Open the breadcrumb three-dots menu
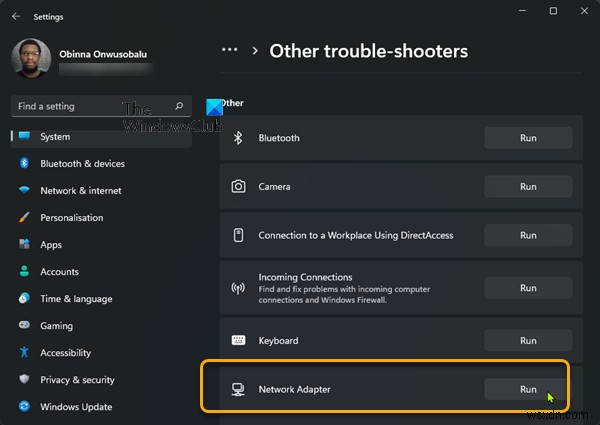 click(230, 50)
